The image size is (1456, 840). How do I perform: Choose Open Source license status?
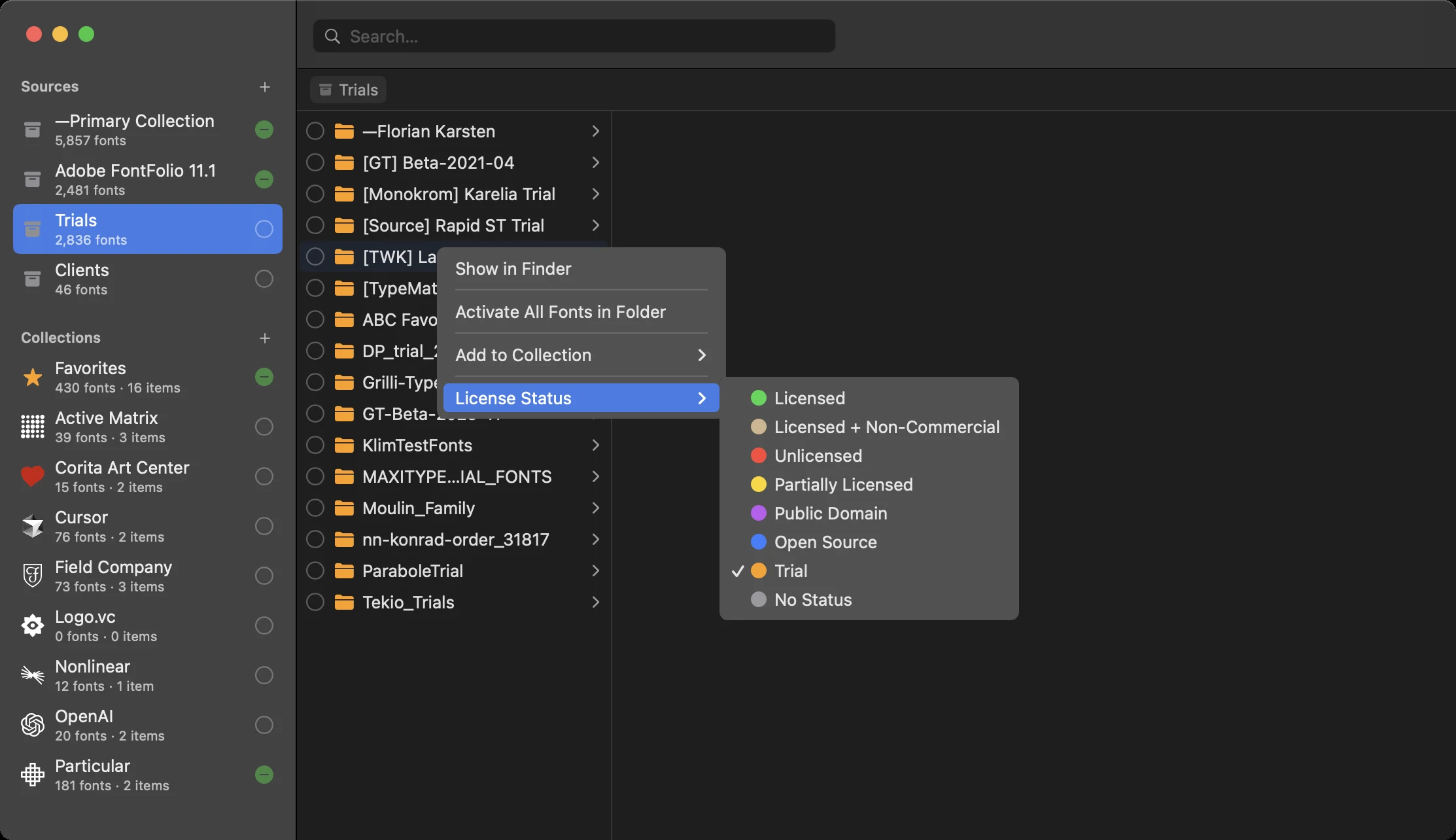coord(869,542)
